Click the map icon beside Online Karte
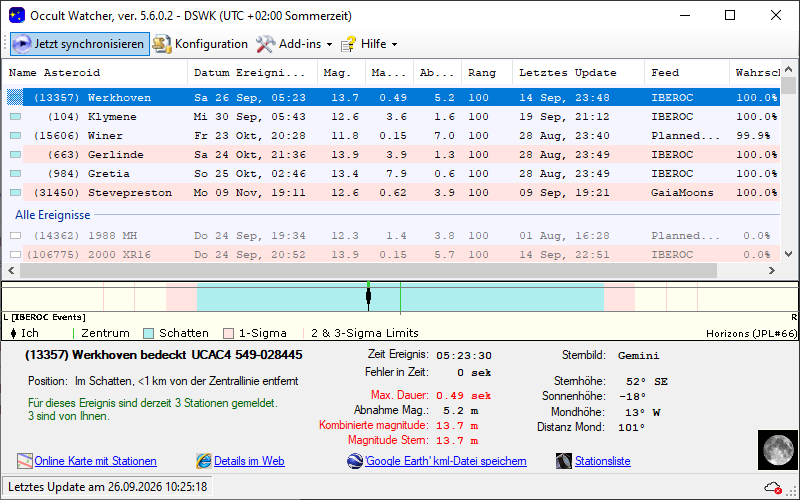Viewport: 800px width, 500px height. [x=24, y=461]
